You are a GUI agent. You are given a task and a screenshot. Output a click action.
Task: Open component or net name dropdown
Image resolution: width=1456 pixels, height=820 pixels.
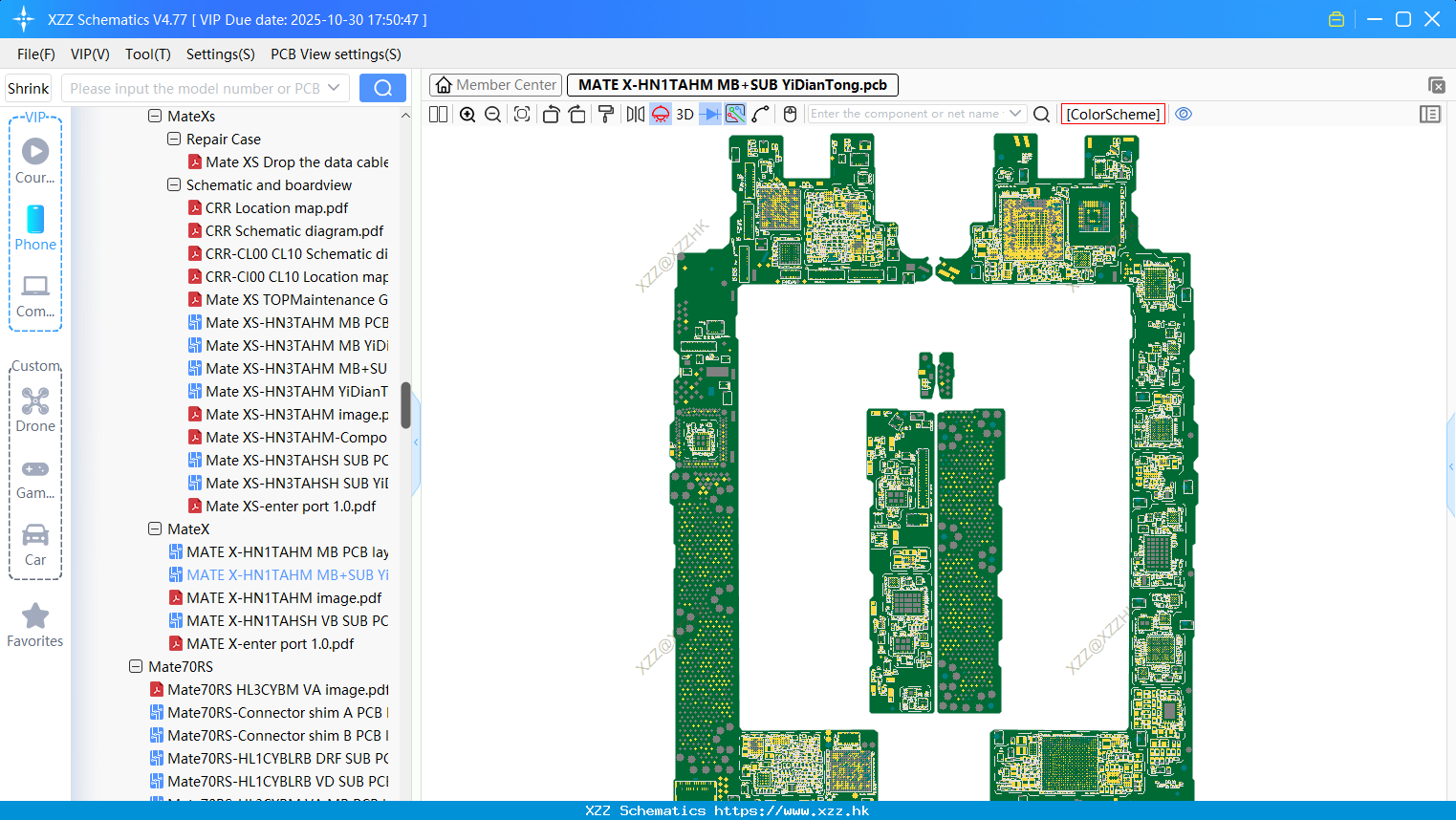[1015, 114]
